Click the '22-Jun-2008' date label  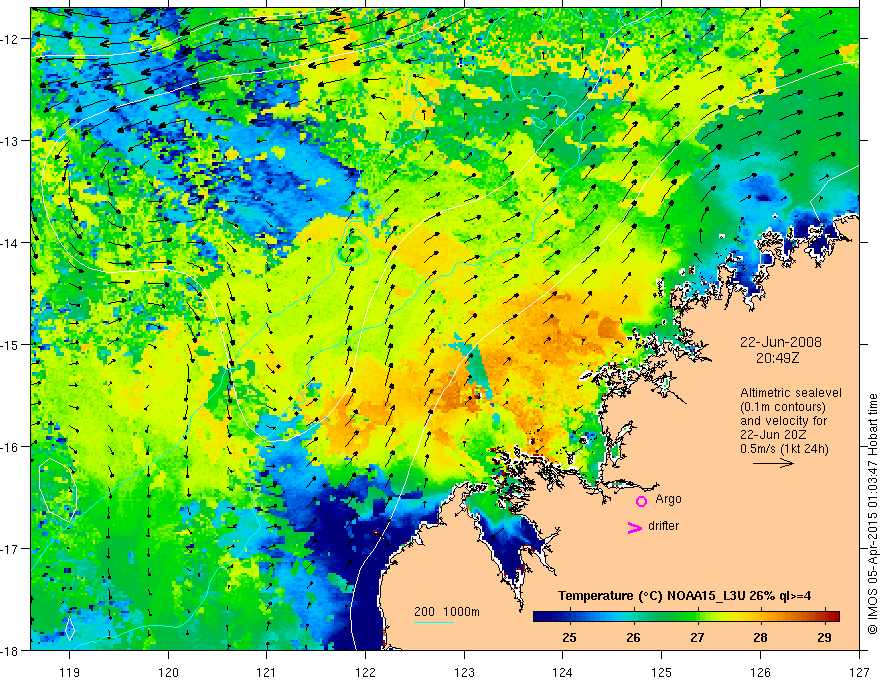tap(781, 342)
